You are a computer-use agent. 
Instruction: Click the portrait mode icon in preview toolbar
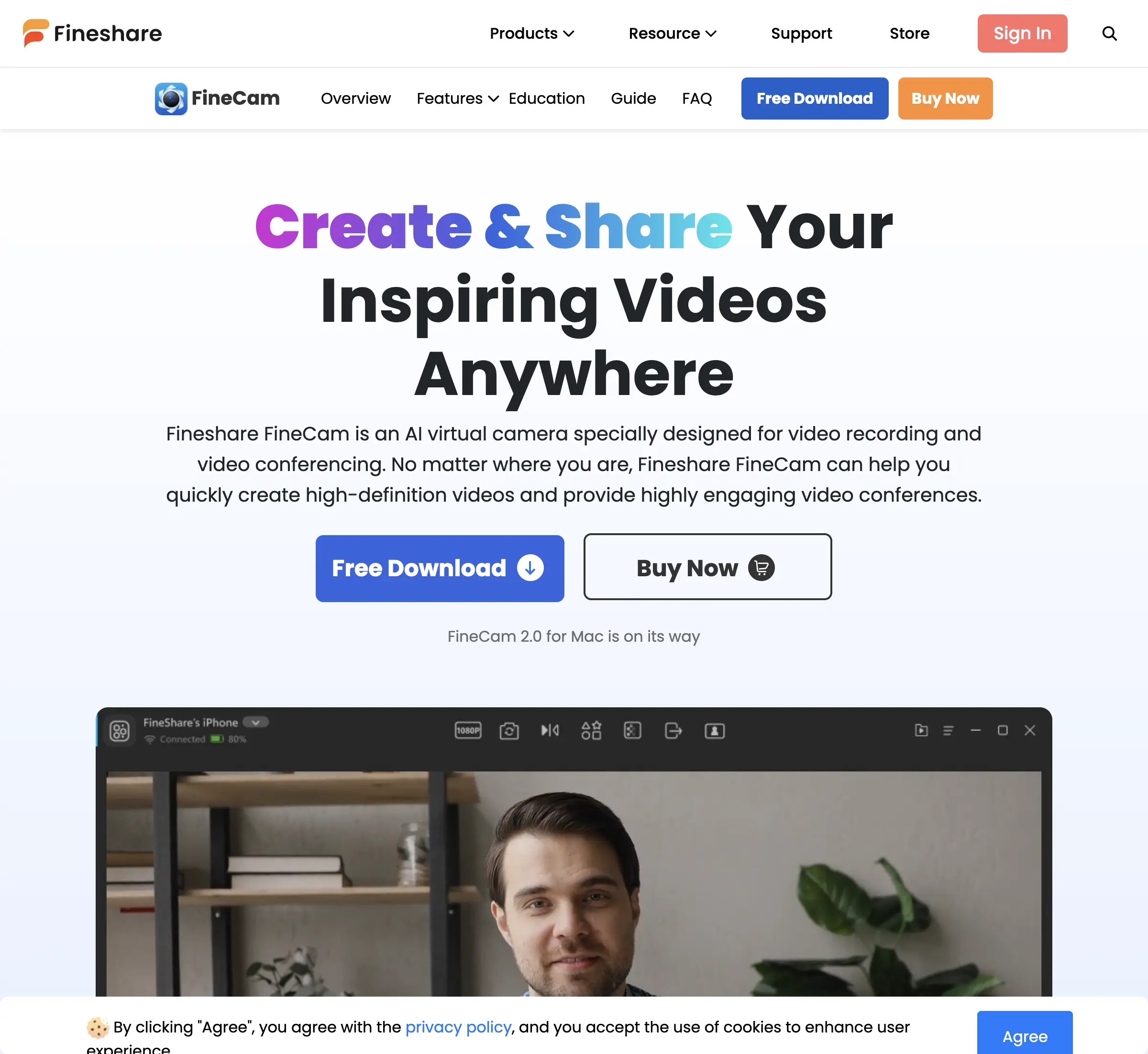(x=714, y=731)
